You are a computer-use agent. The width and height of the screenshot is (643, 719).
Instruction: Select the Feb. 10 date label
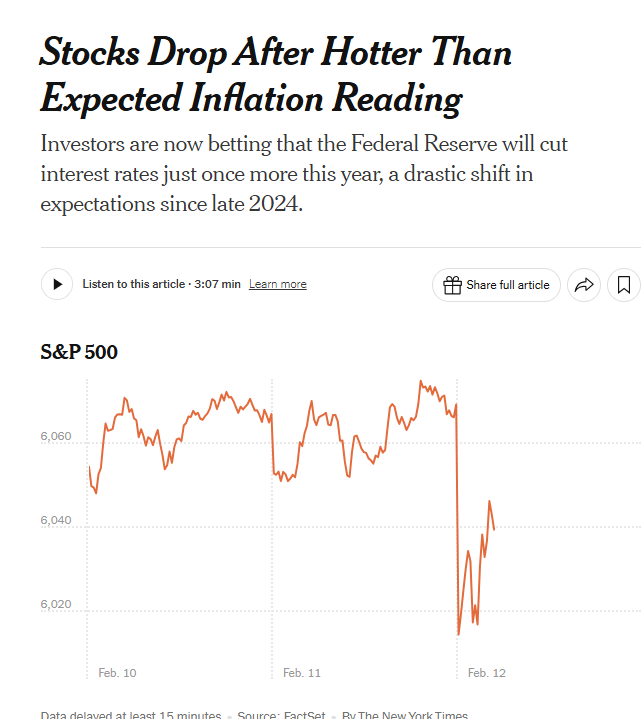[x=117, y=673]
